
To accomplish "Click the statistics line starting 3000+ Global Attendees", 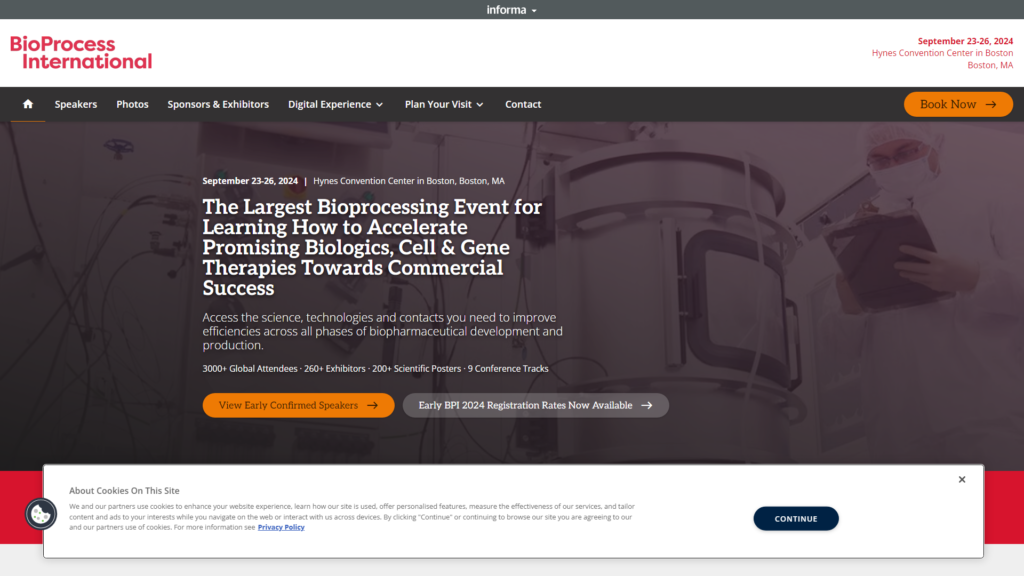I will point(376,368).
